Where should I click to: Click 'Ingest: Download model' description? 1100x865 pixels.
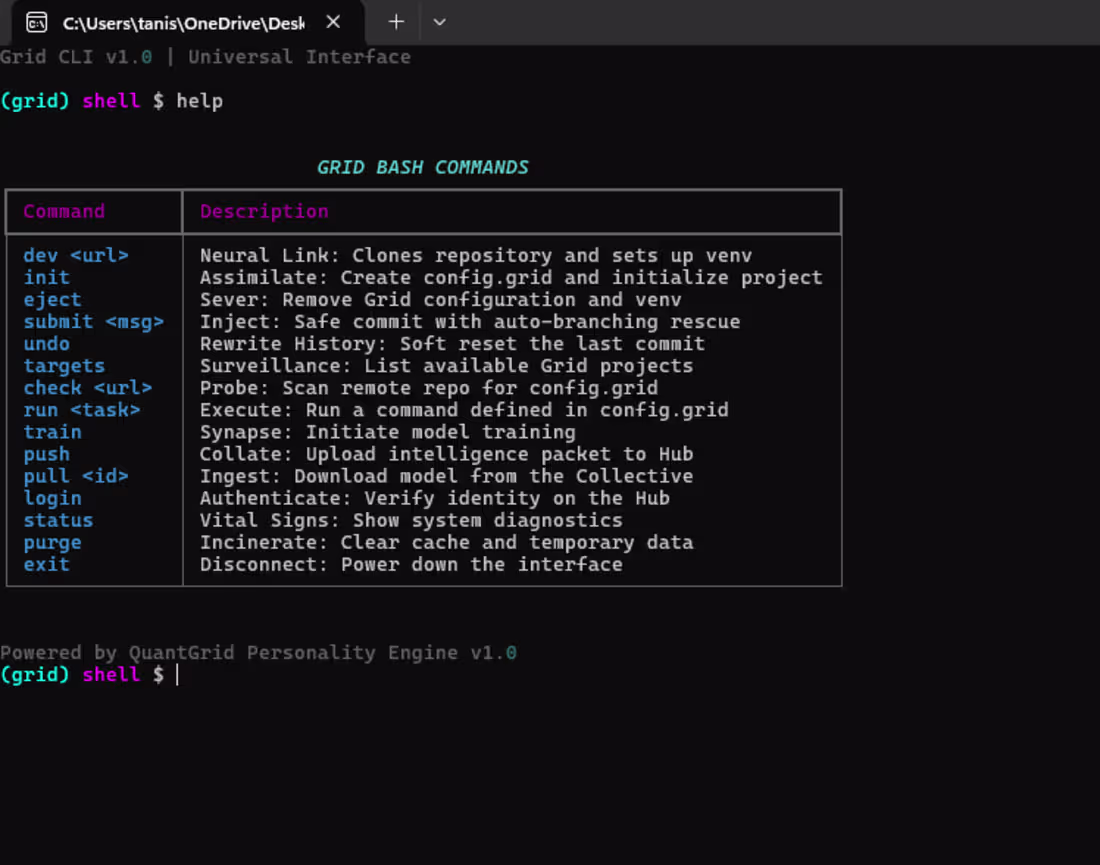[x=446, y=476]
